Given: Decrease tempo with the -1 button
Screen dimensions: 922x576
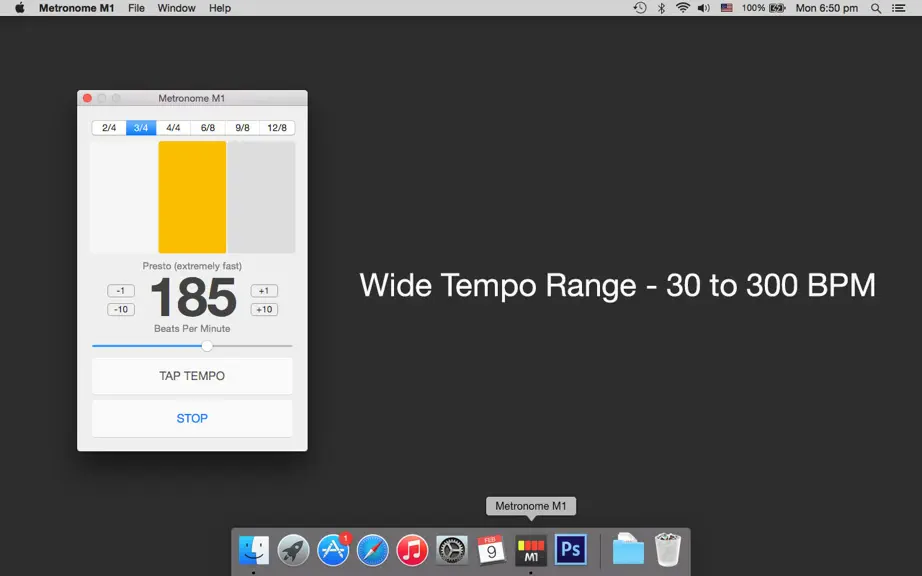Looking at the screenshot, I should click(x=121, y=291).
